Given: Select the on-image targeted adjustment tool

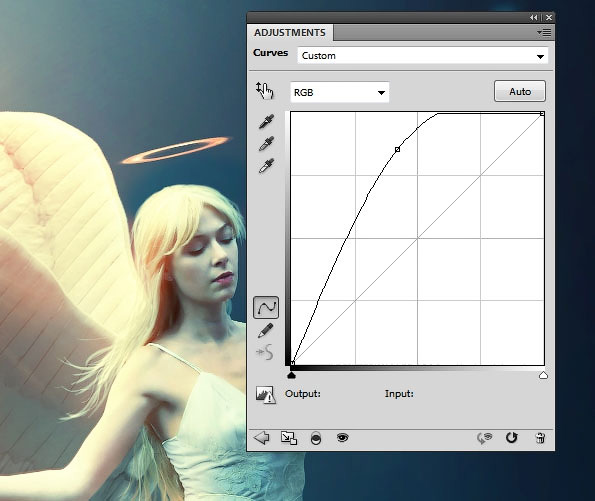Looking at the screenshot, I should pyautogui.click(x=264, y=91).
